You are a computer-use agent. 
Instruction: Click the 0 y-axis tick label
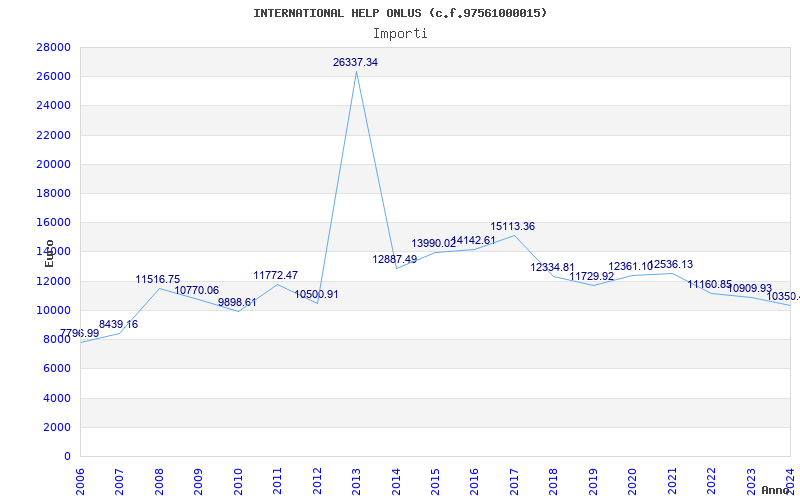tap(67, 456)
